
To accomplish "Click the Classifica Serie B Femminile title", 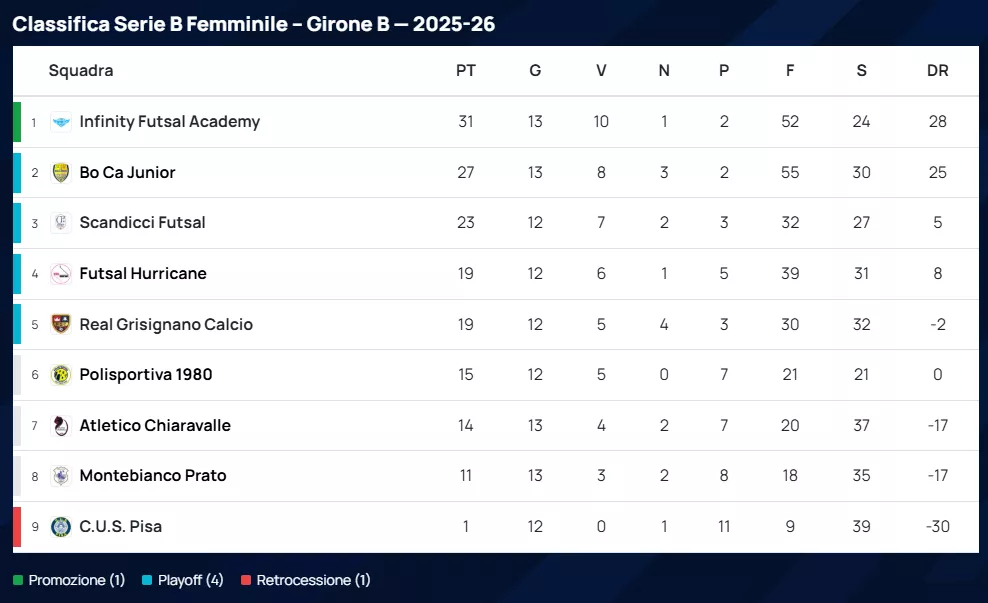I will coord(254,24).
